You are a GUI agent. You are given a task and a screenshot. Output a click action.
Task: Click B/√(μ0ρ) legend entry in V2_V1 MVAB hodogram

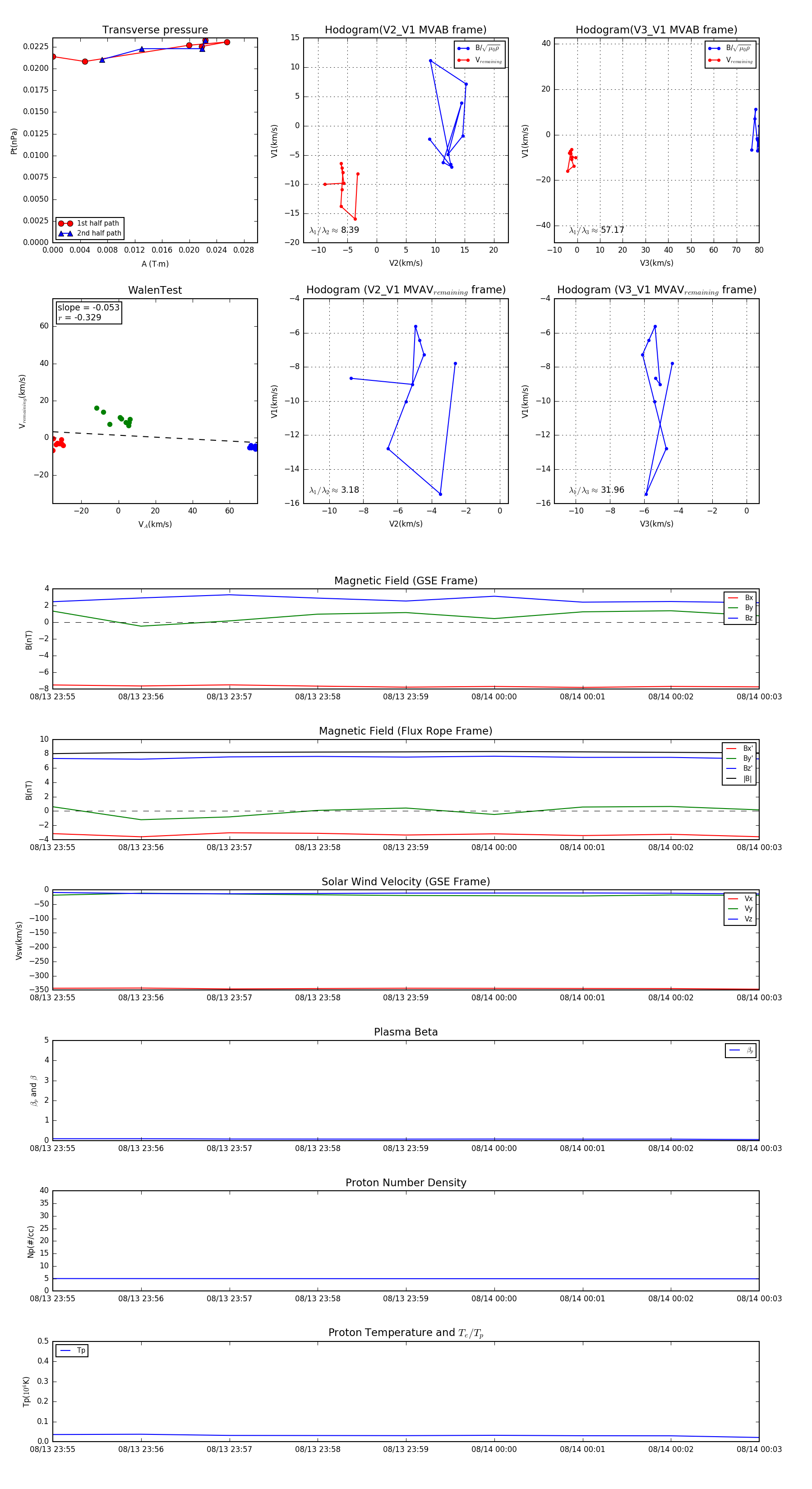(479, 49)
